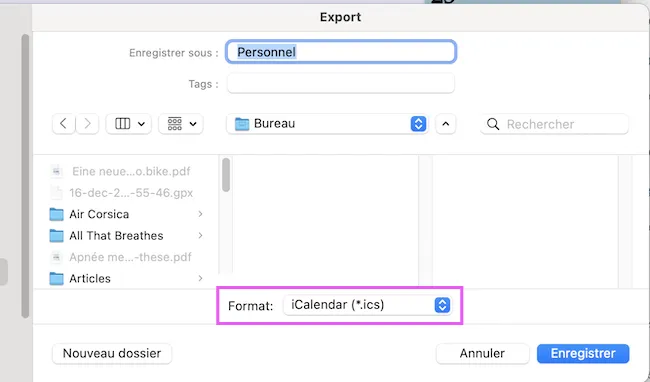
Task: Click the Enregistrer button
Action: 583,353
